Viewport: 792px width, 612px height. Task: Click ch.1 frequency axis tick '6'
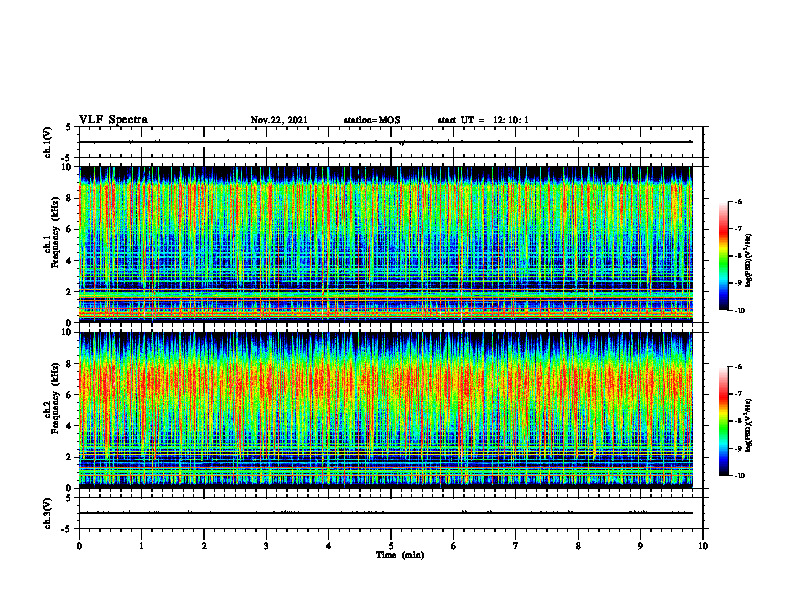click(70, 230)
